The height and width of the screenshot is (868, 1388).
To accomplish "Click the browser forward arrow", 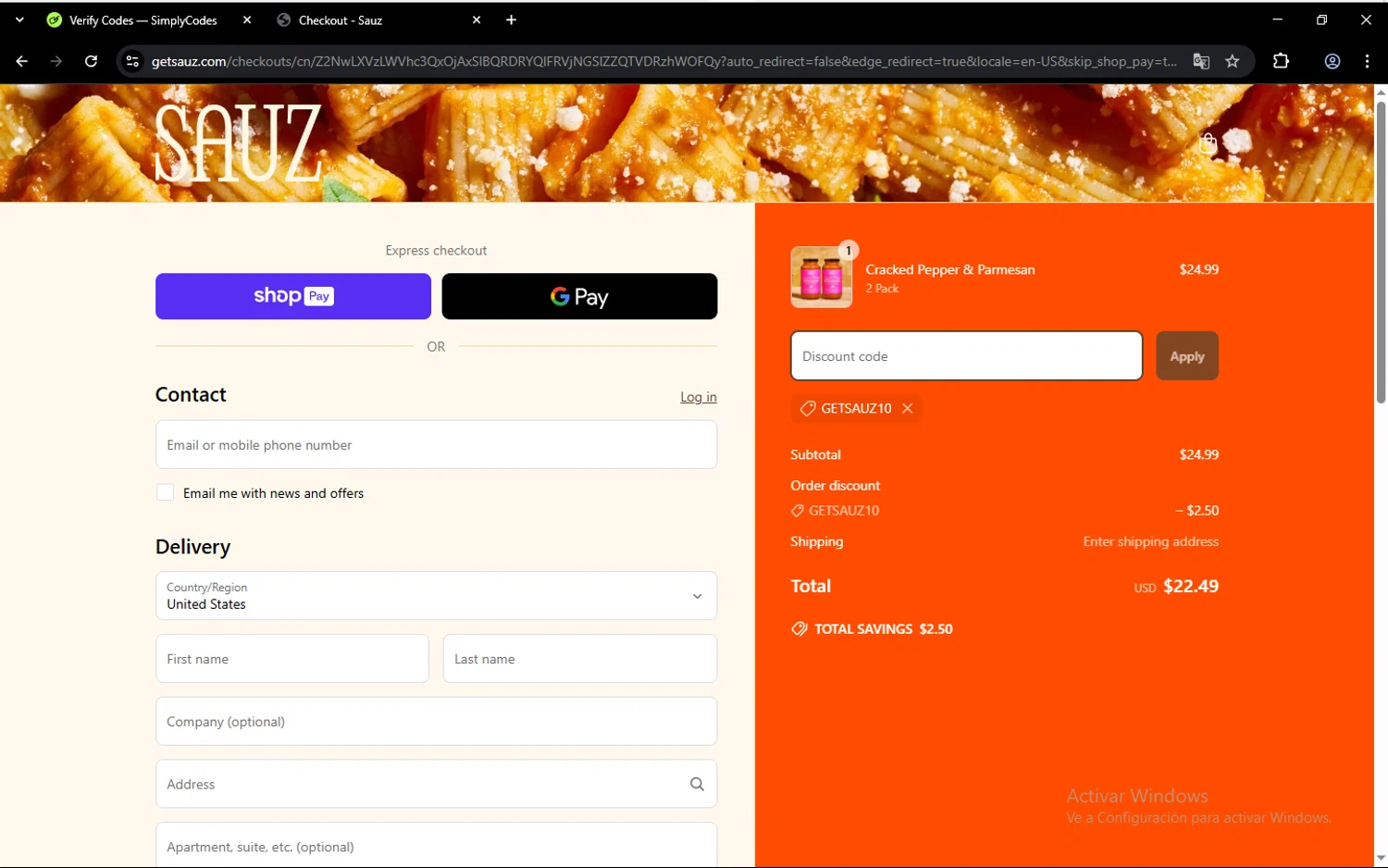I will 56,61.
